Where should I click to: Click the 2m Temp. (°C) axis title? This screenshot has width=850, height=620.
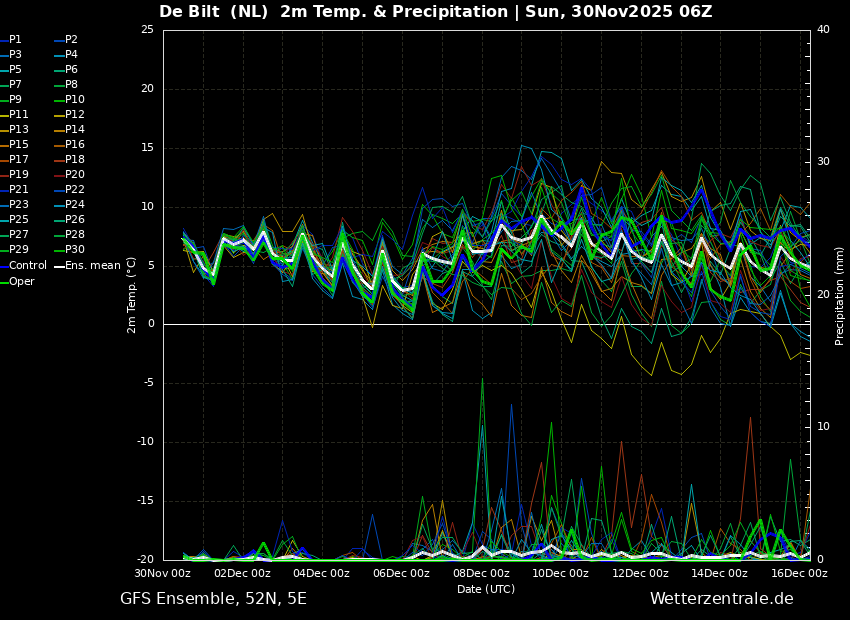[x=132, y=295]
